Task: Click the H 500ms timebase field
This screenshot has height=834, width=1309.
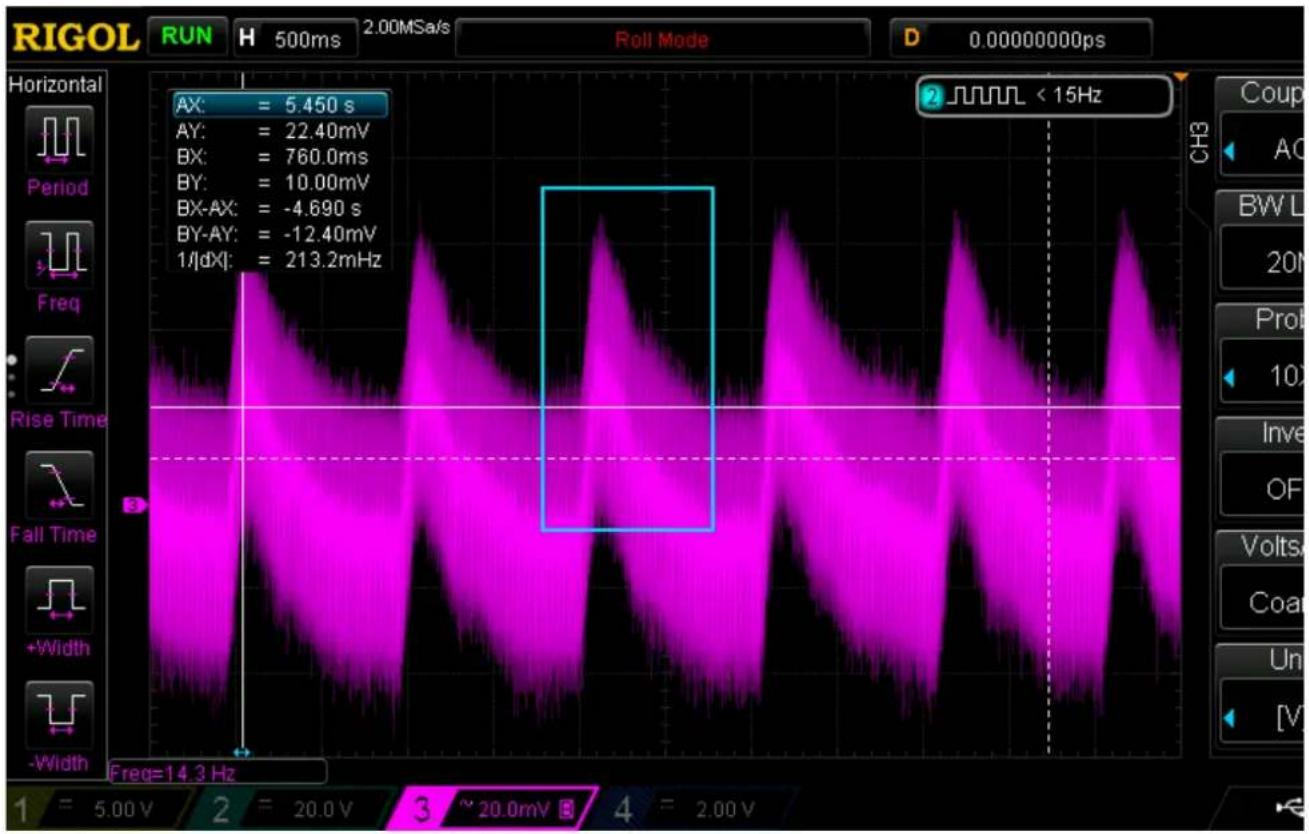Action: pyautogui.click(x=296, y=38)
